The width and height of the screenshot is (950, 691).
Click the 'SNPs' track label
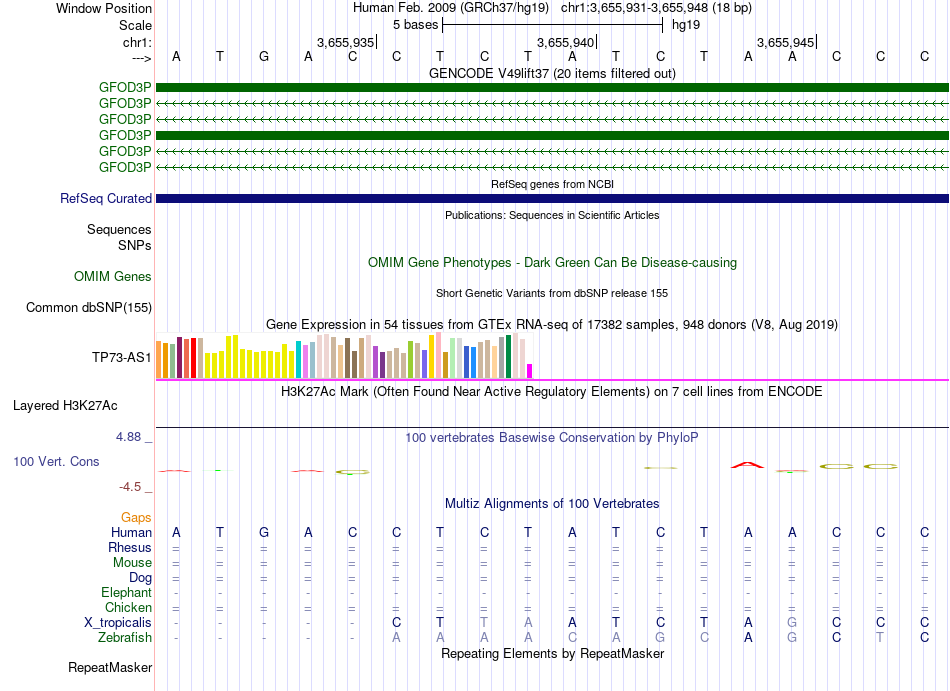[x=135, y=245]
